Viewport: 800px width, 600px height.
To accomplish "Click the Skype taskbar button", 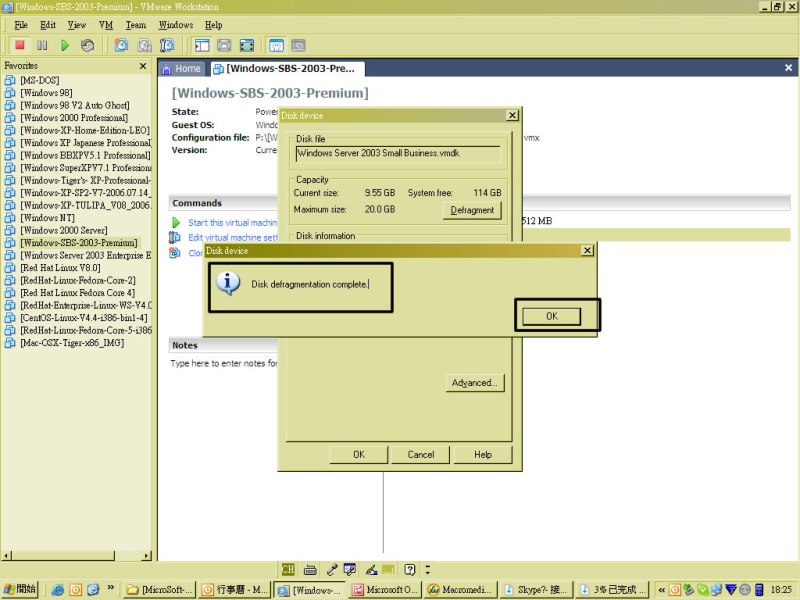I will tap(535, 590).
